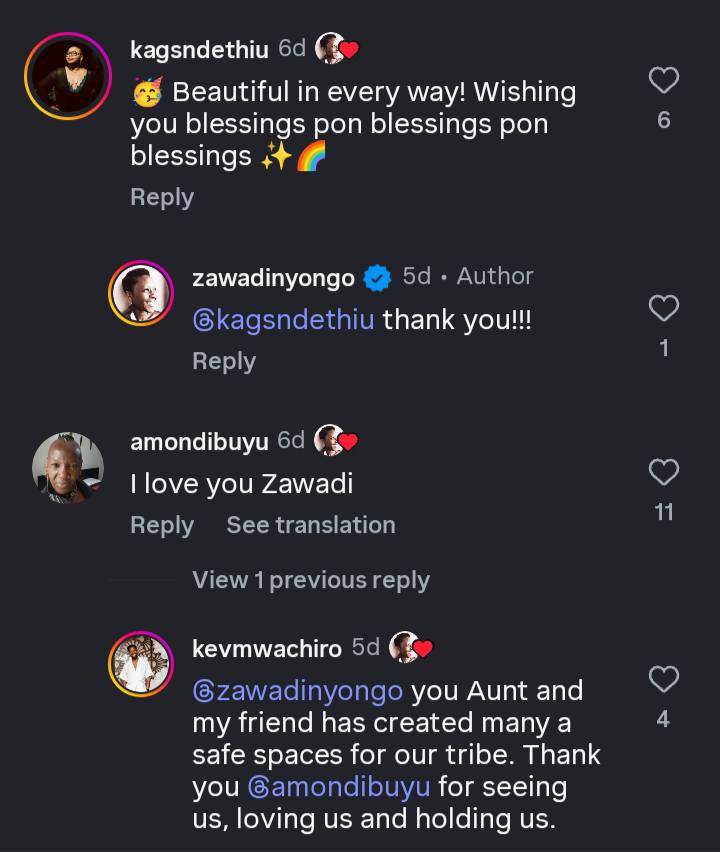Screen dimensions: 720x852
Task: Reply to zawadinyongo's thank you comment
Action: pyautogui.click(x=224, y=361)
